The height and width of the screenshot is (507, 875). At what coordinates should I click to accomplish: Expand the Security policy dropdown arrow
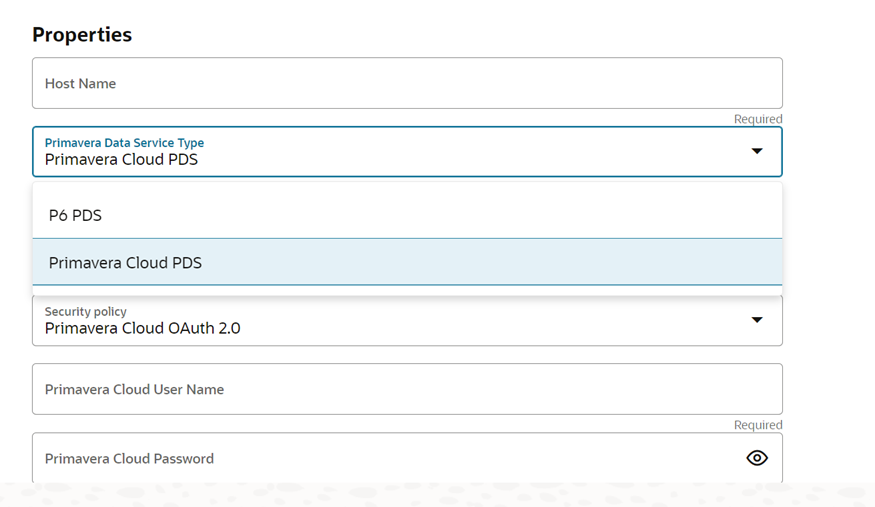pos(757,320)
